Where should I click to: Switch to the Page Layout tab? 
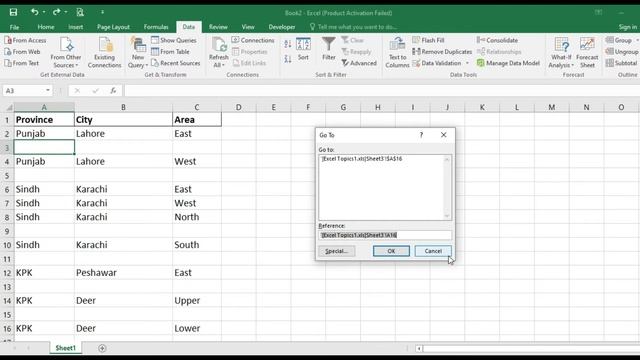tap(113, 27)
